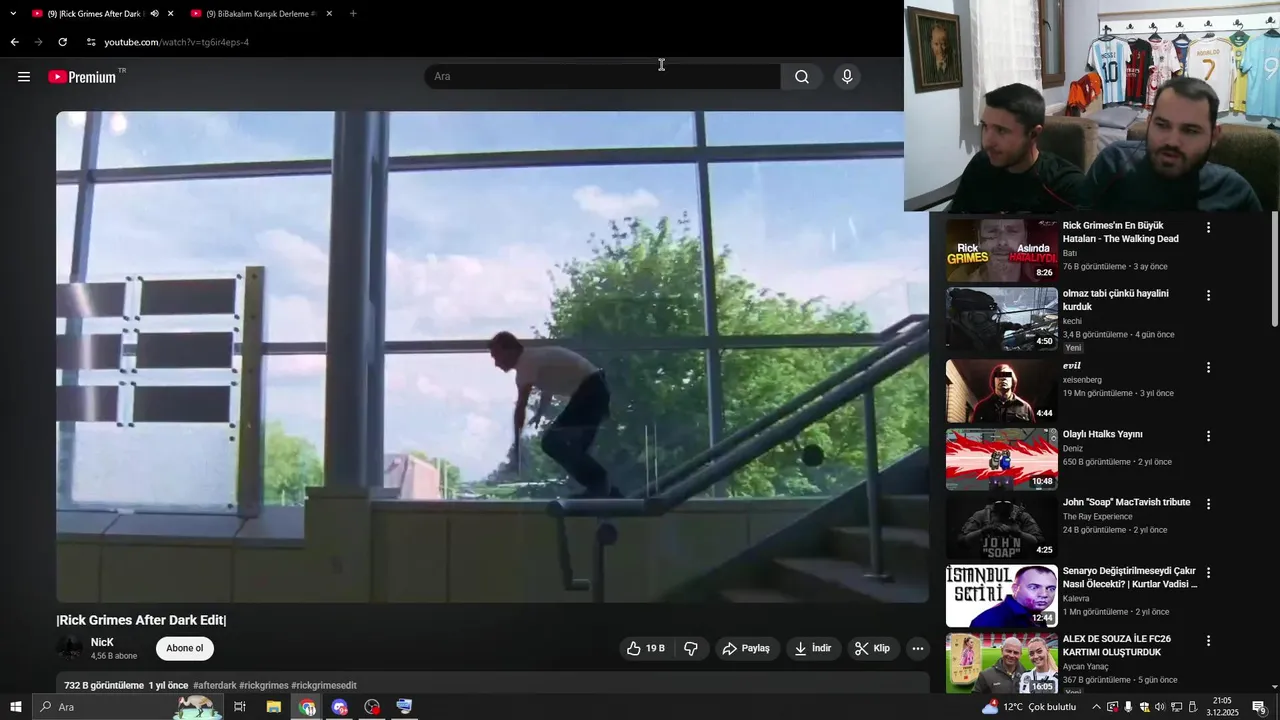Open File Explorer from taskbar
Viewport: 1280px width, 720px height.
point(273,707)
